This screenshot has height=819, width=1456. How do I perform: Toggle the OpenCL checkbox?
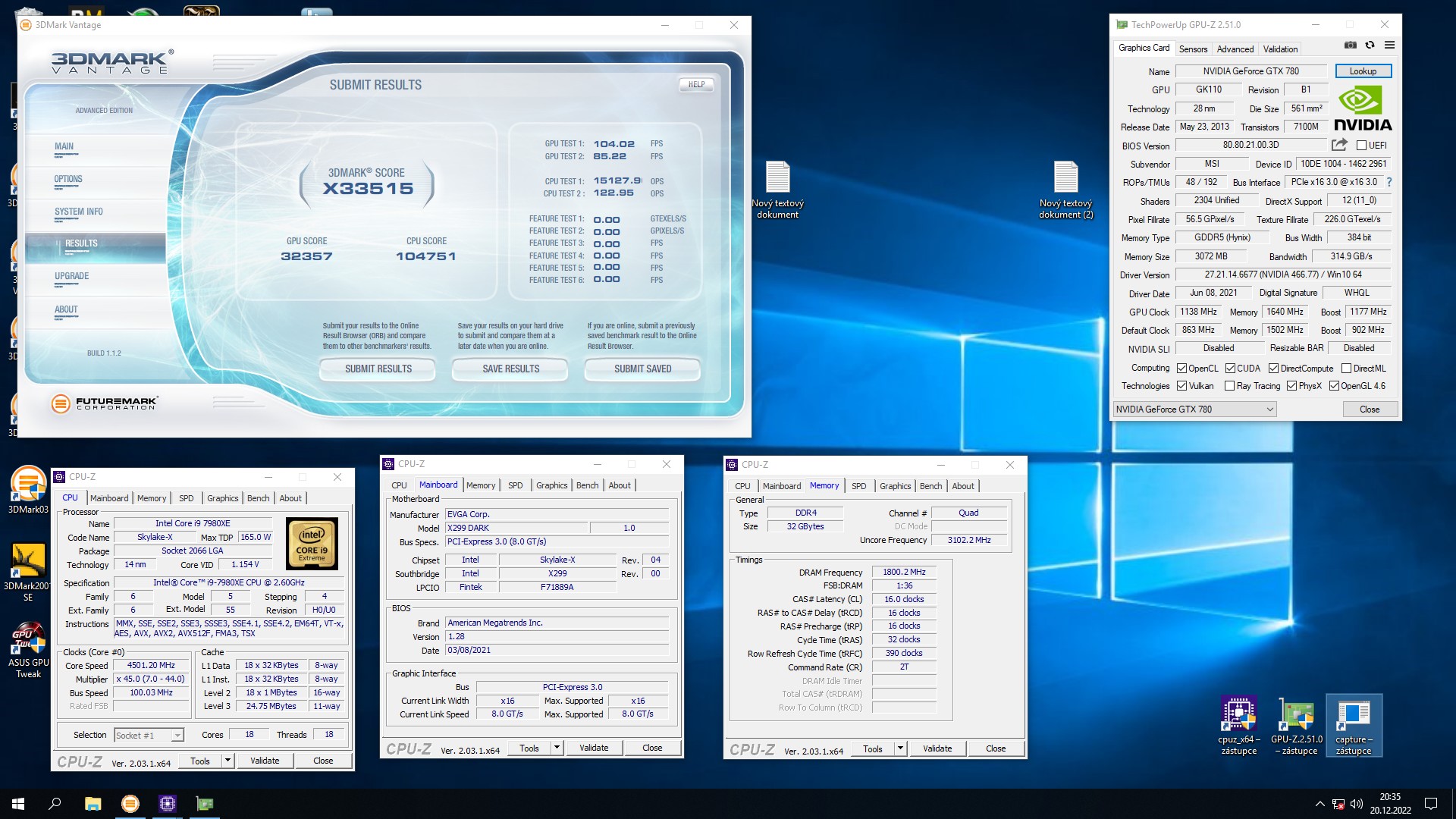coord(1181,369)
